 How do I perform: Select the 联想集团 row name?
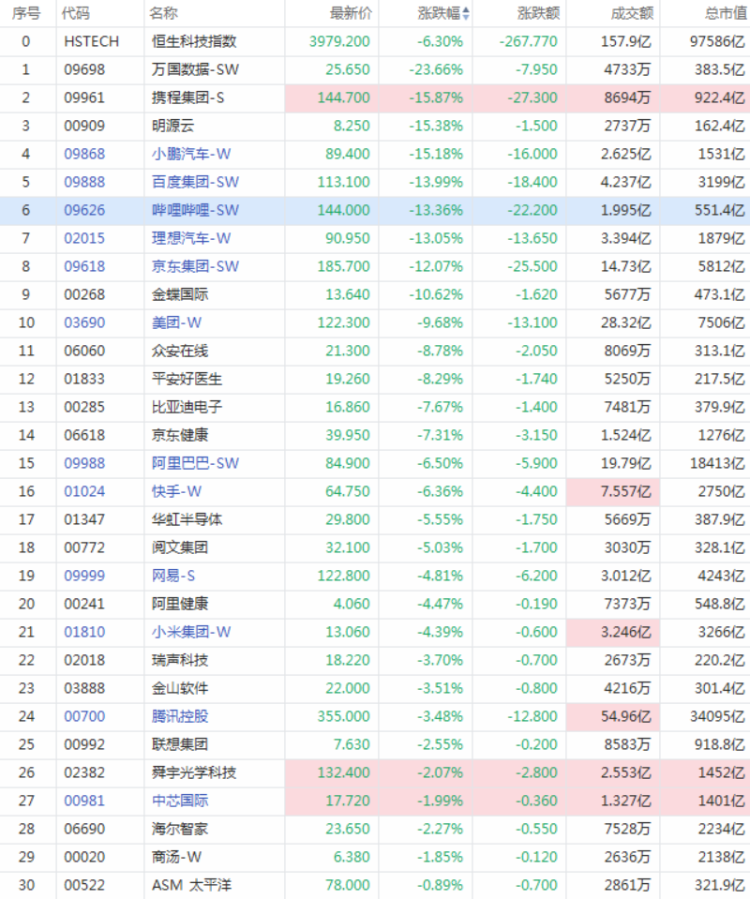tap(179, 745)
